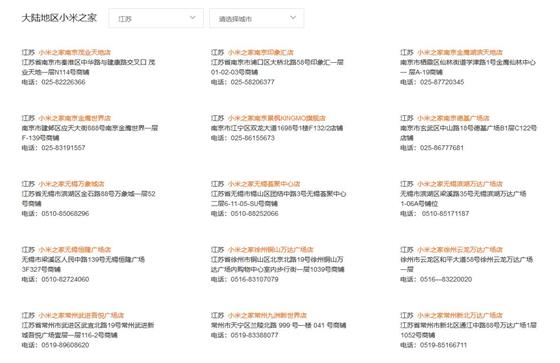Click the province dropdown chevron arrow
Image resolution: width=560 pixels, height=363 pixels.
192,18
